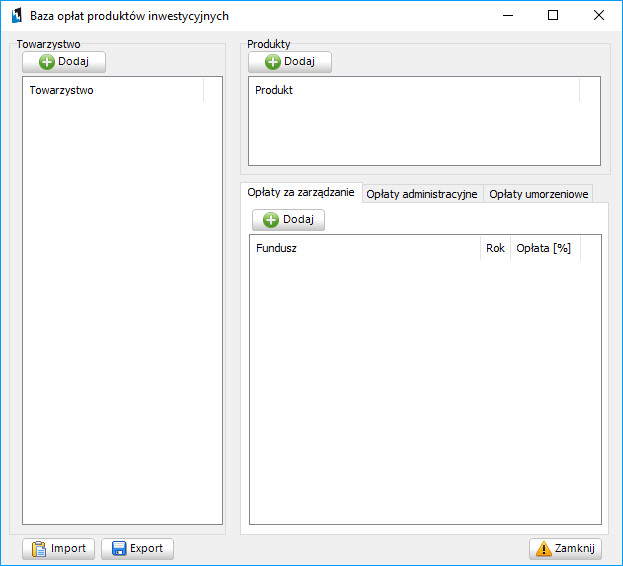Click the Rok column header
Screen dimensions: 623x566
(x=495, y=248)
